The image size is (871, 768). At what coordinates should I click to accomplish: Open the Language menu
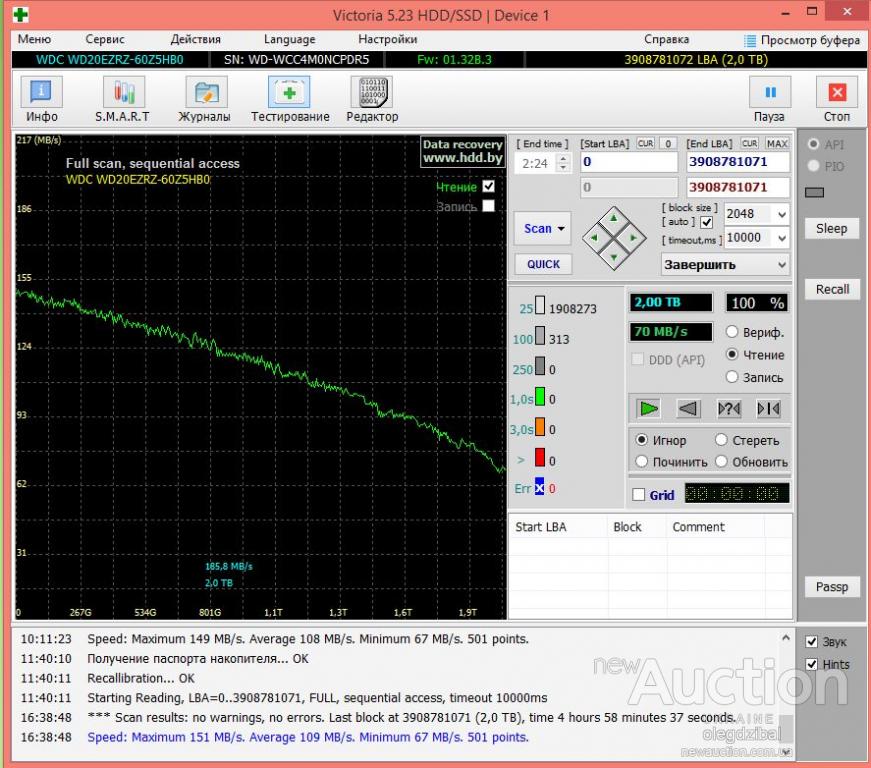[x=289, y=39]
